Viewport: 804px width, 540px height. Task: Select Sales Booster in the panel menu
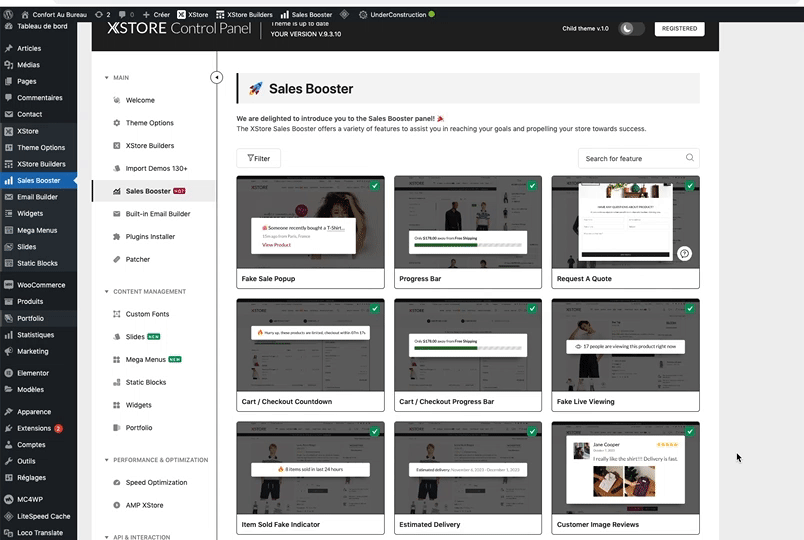pyautogui.click(x=154, y=191)
